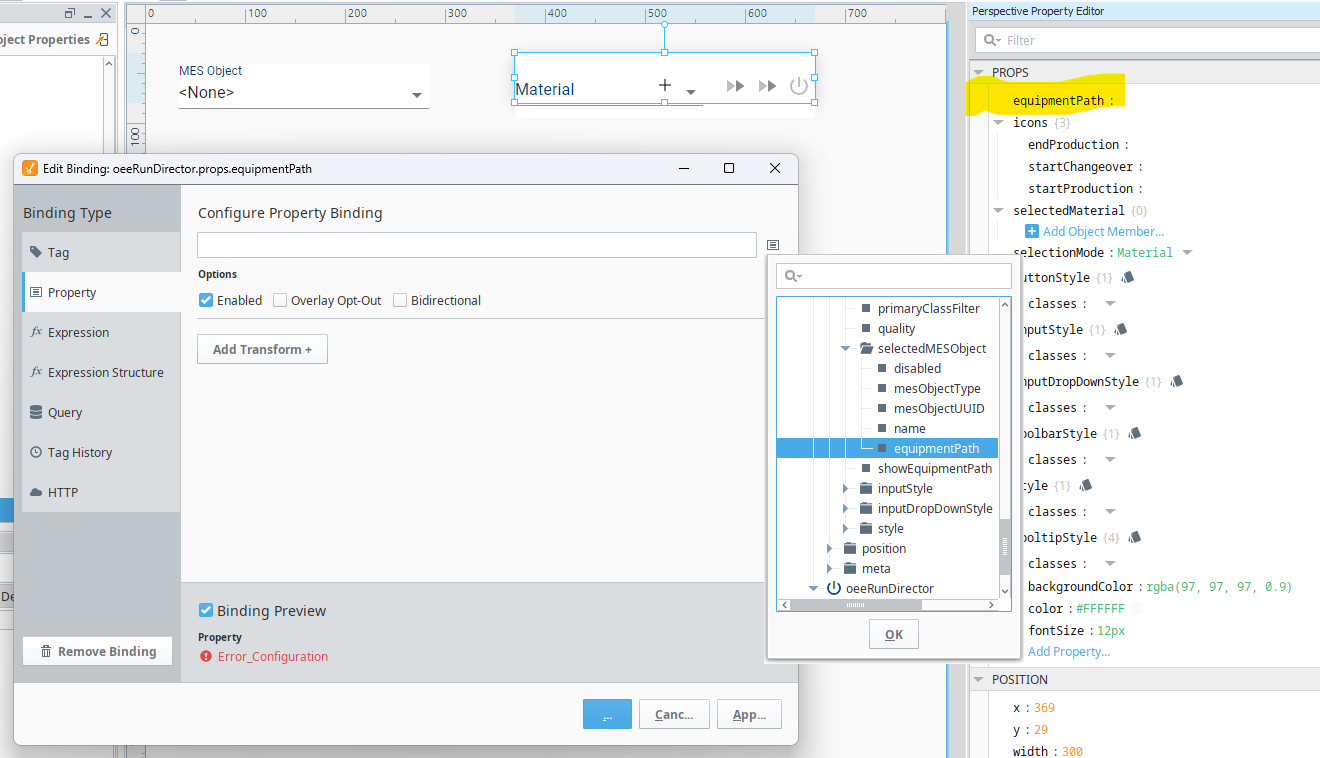The width and height of the screenshot is (1320, 758).
Task: Click the property path input field
Action: [x=476, y=245]
